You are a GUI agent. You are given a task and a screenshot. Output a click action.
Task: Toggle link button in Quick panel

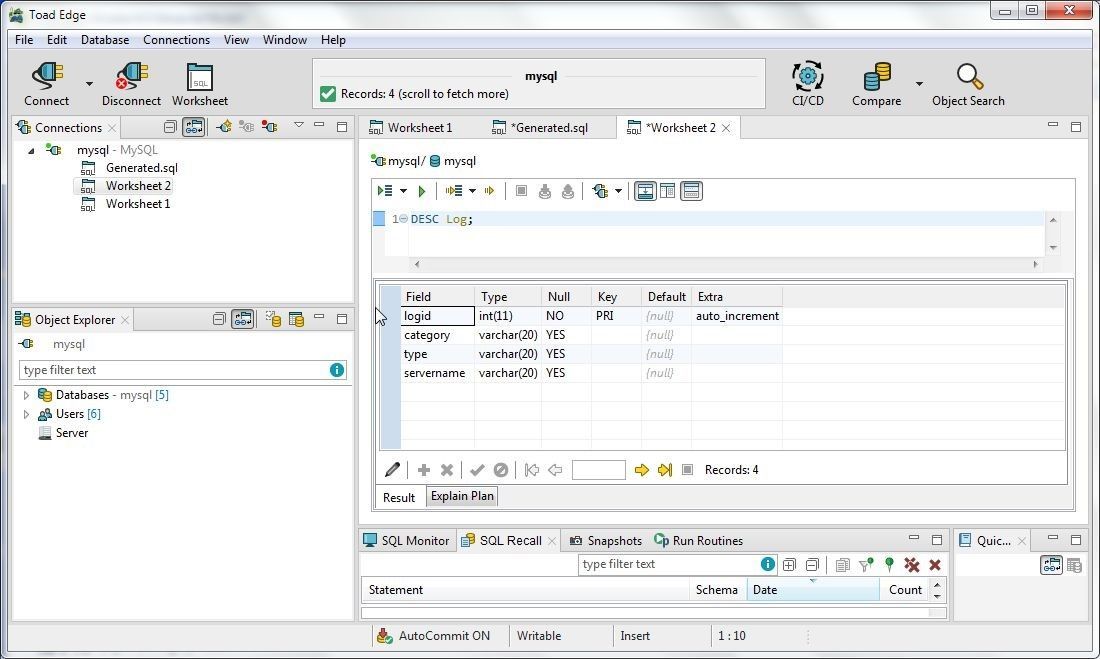pyautogui.click(x=1051, y=564)
